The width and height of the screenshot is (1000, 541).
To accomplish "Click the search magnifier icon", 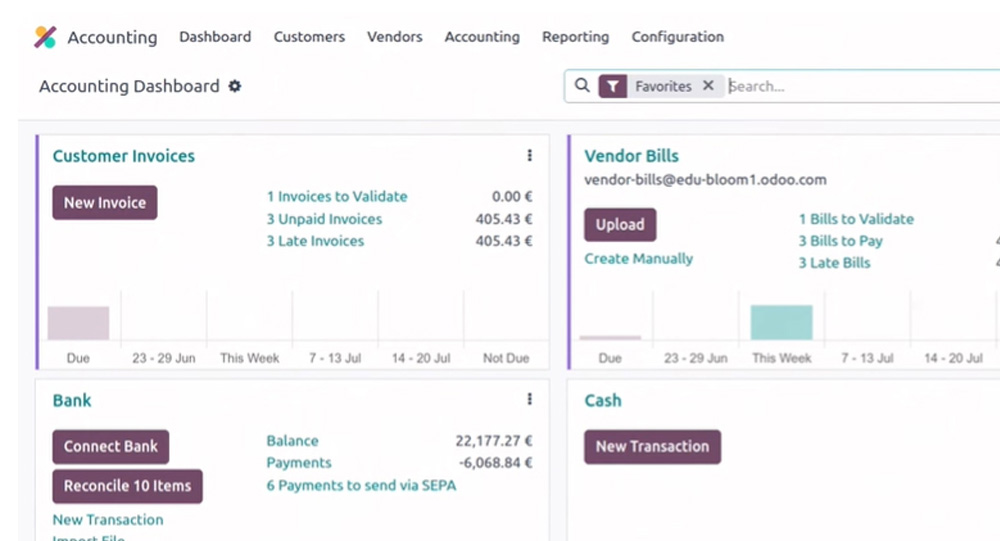I will point(582,86).
